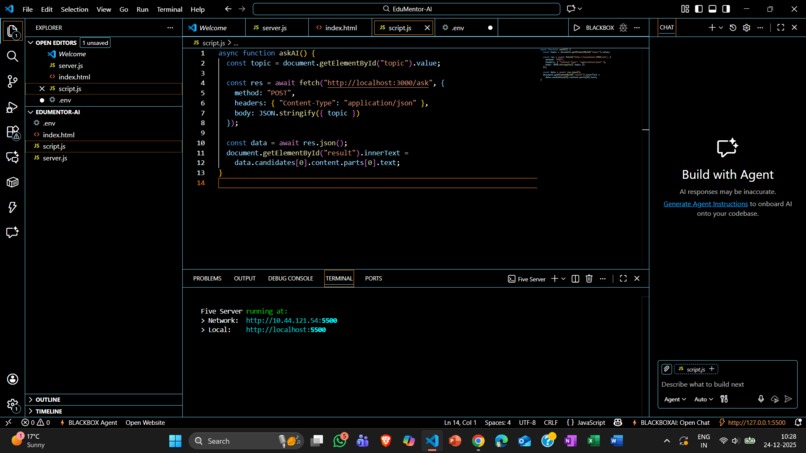Click the EduMentor-AI command center search box
806x453 pixels.
click(406, 9)
